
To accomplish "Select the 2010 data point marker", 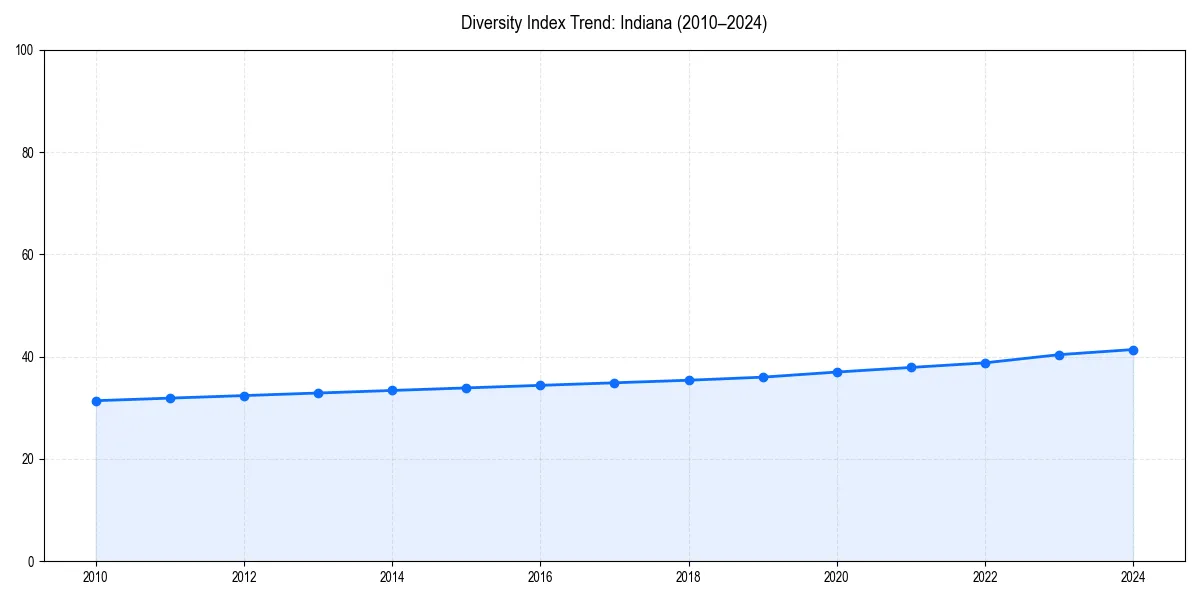I will click(96, 401).
